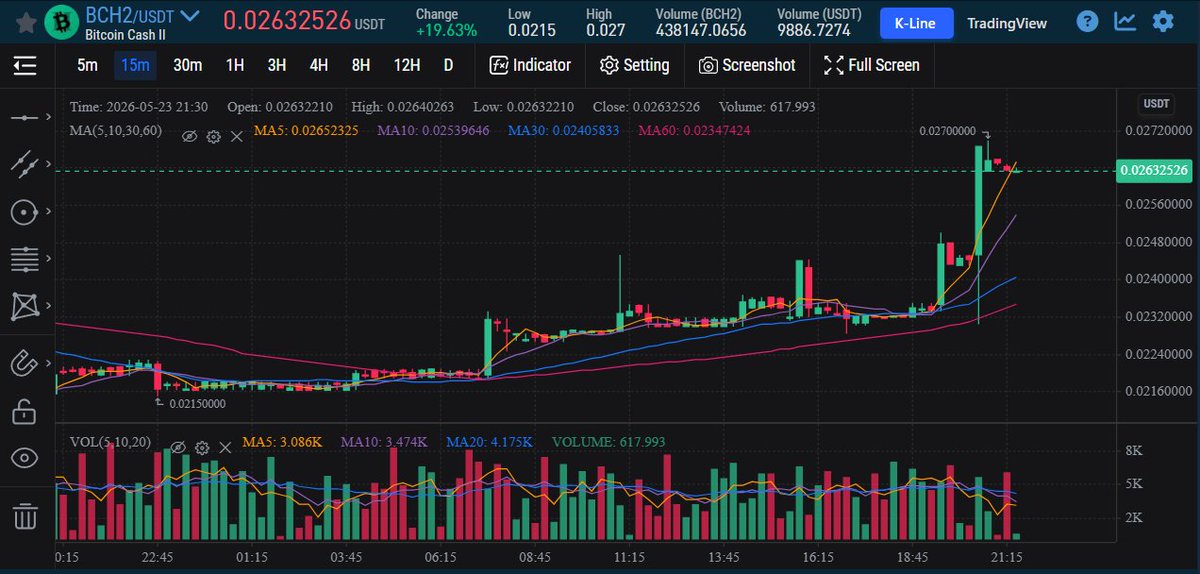Click the line chart icon beside help

pyautogui.click(x=1126, y=21)
